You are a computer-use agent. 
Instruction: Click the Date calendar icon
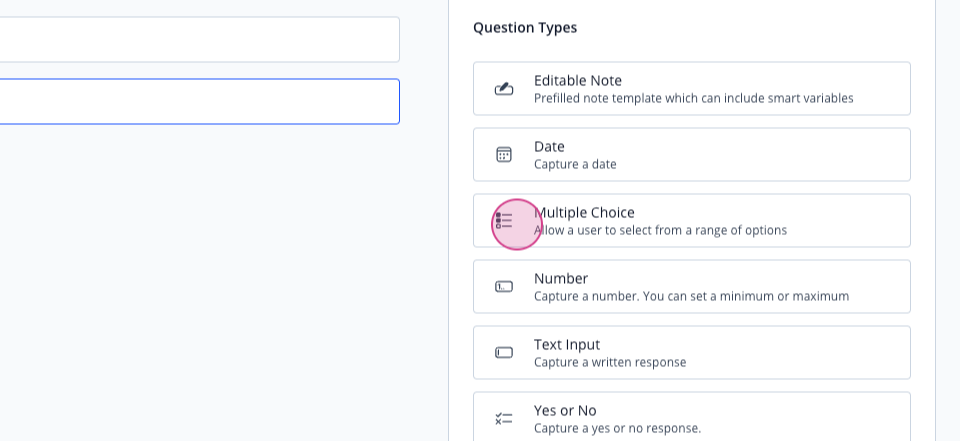tap(504, 154)
